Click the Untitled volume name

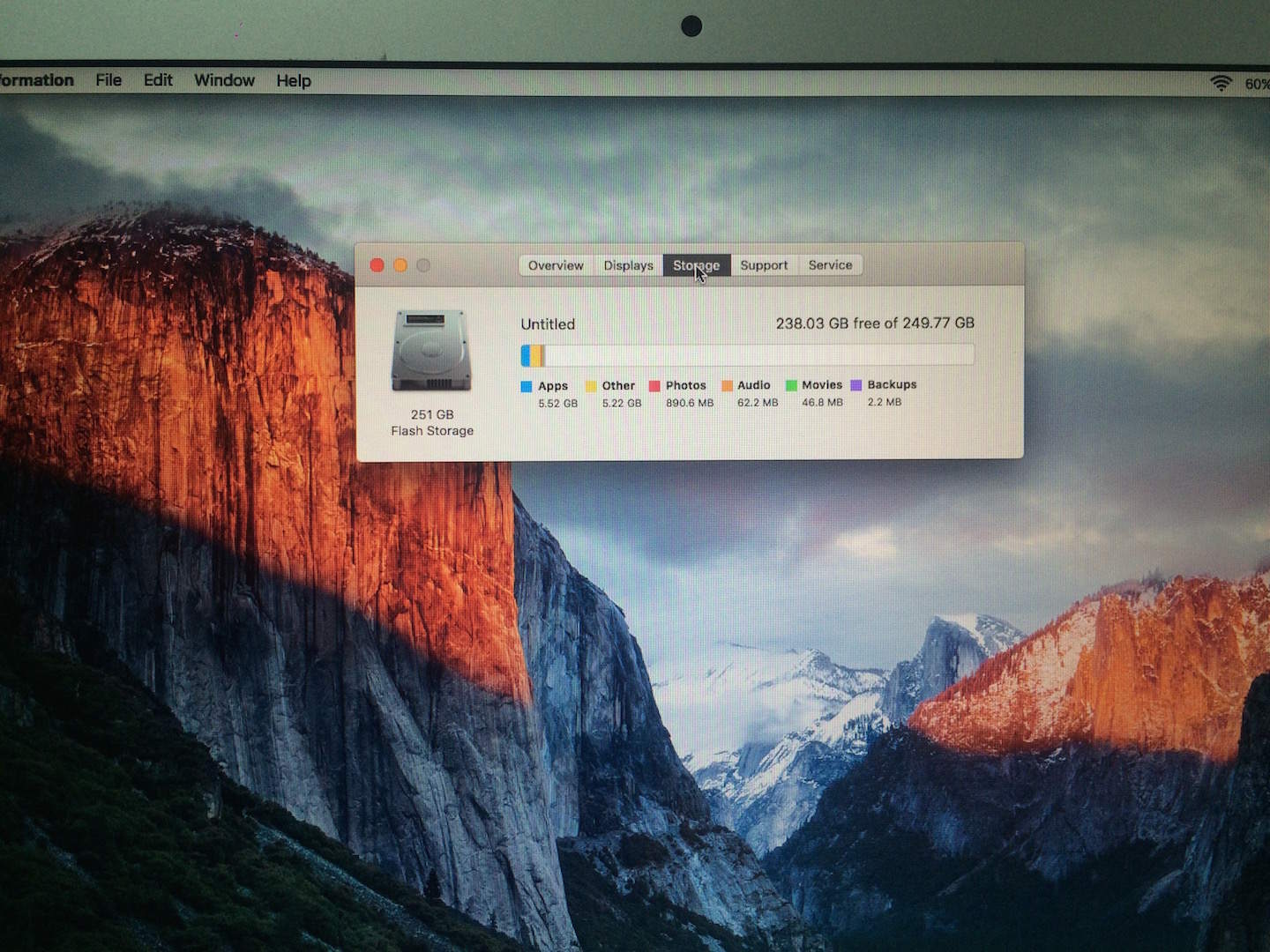click(548, 324)
